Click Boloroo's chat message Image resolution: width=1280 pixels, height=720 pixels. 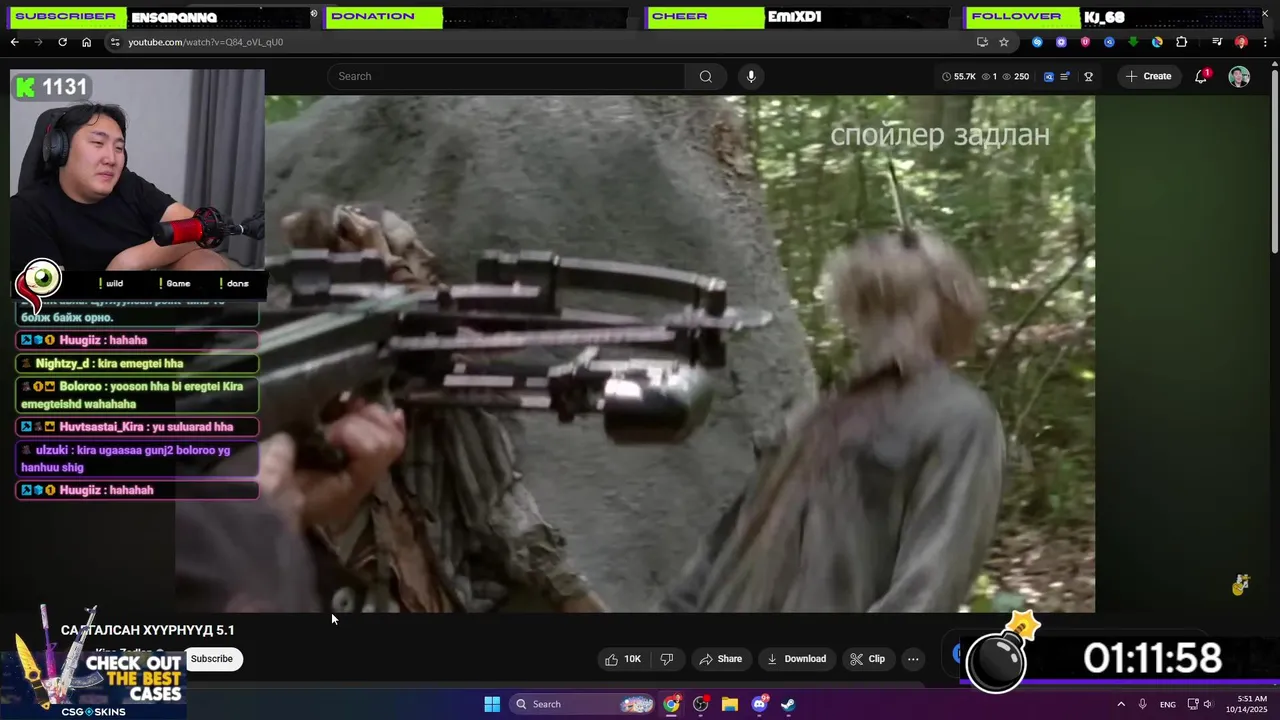(138, 395)
